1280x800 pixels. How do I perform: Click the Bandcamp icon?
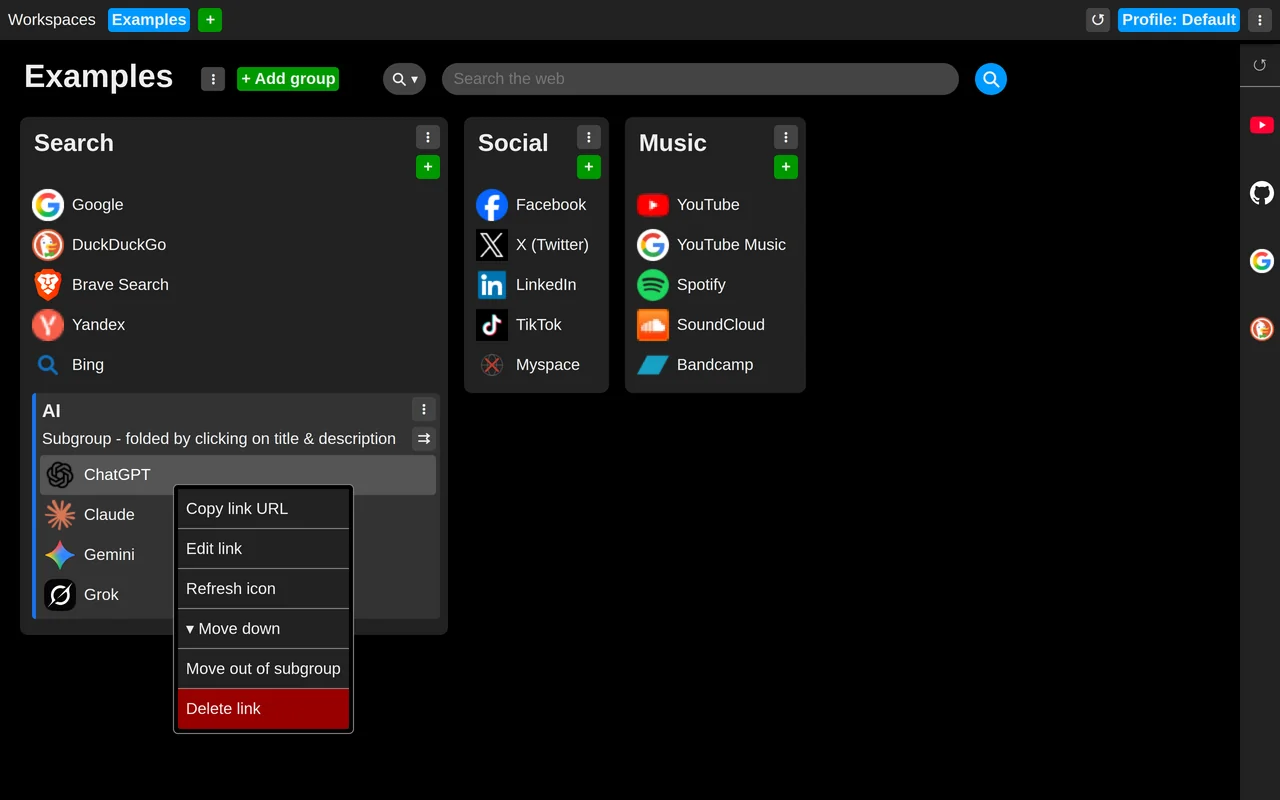[653, 365]
